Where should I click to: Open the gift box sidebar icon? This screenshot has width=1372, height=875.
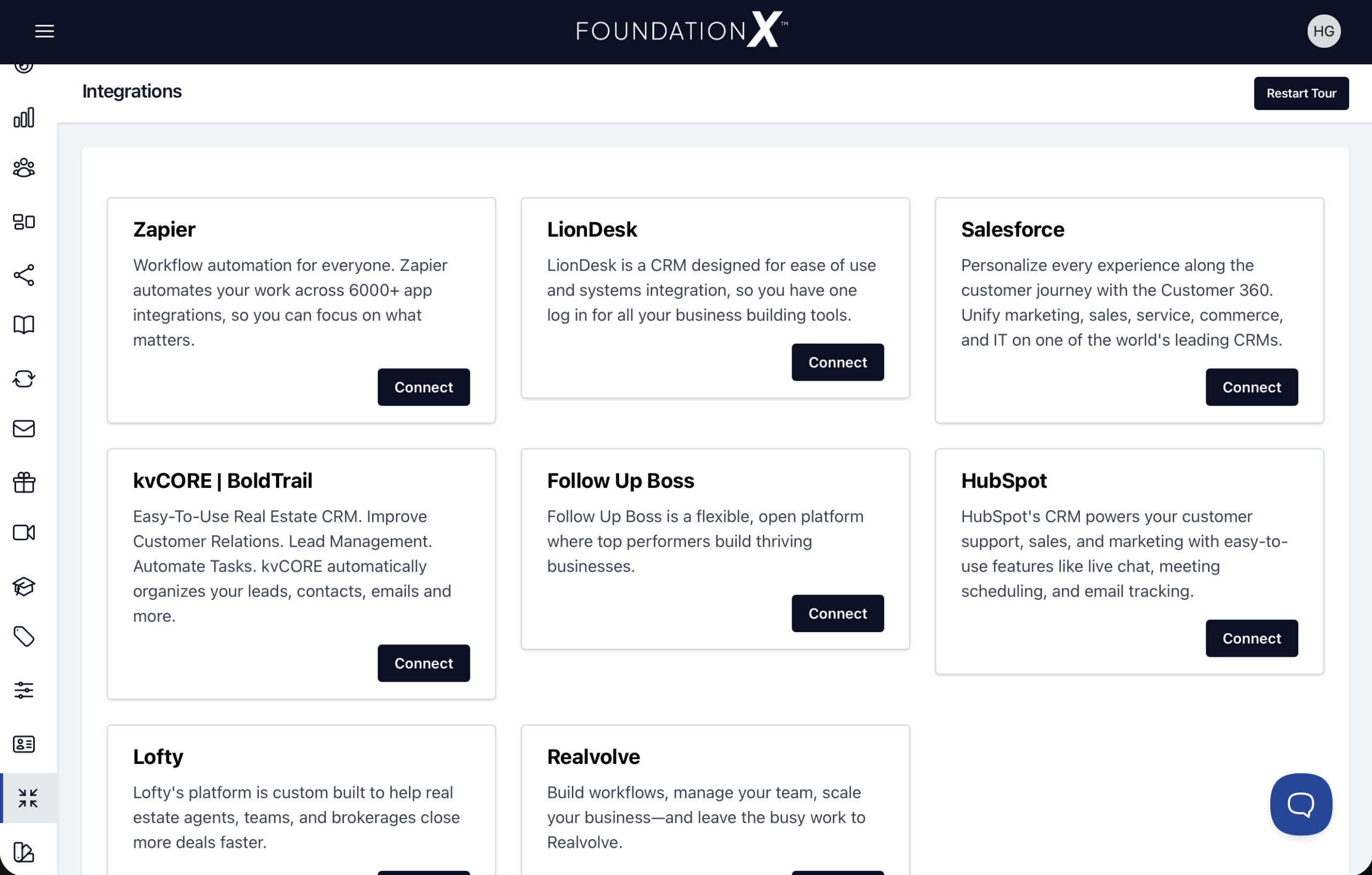pos(24,482)
